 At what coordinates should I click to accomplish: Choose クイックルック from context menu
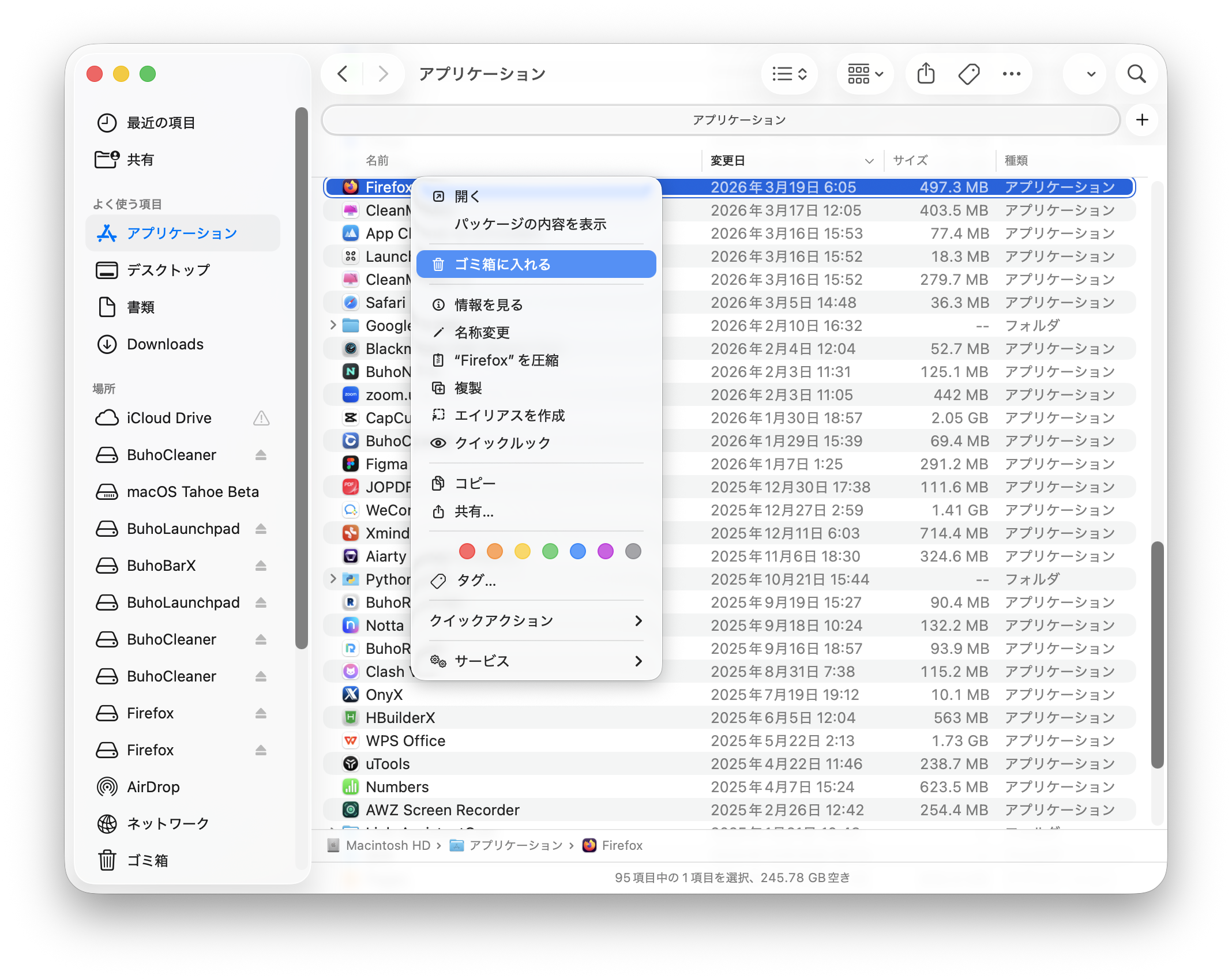(x=536, y=443)
